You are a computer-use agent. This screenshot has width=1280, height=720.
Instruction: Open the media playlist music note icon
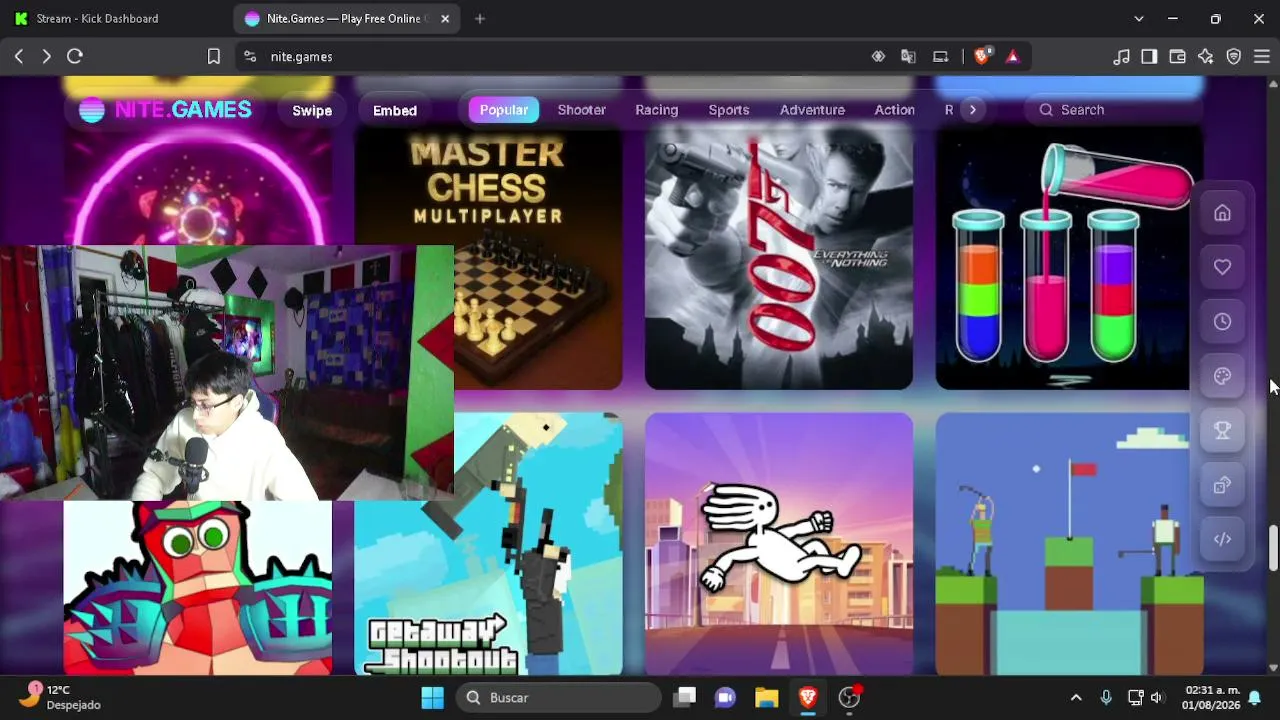coord(1121,57)
